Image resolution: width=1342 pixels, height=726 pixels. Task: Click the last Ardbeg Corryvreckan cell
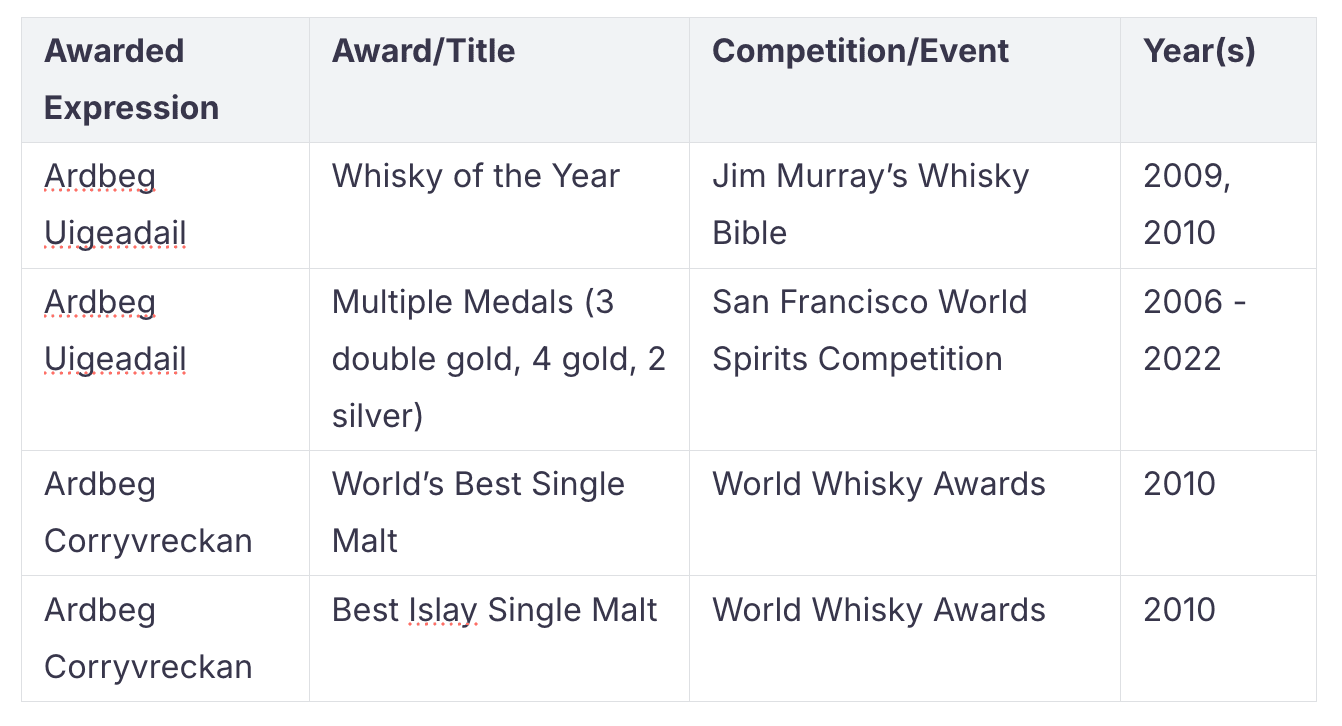point(165,638)
